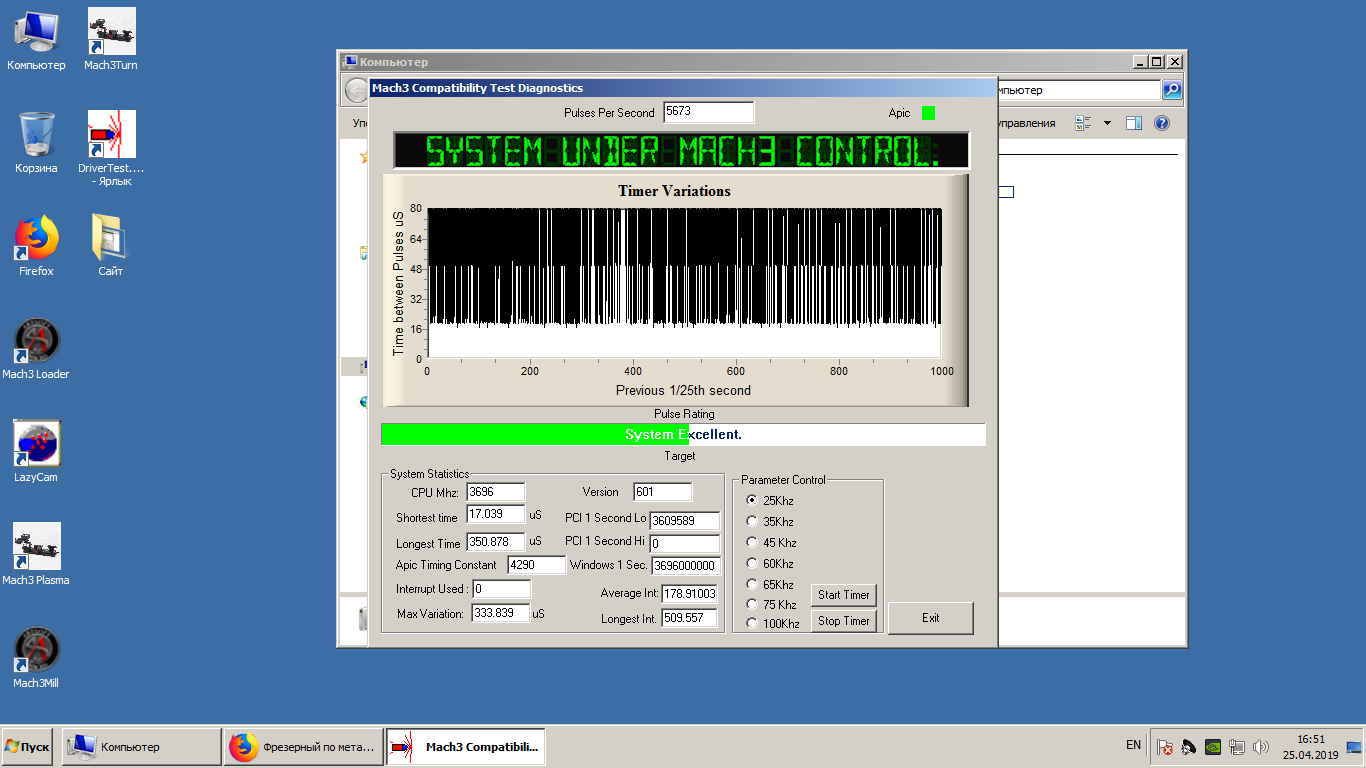
Task: Select the DriverTest shortcut on desktop
Action: click(x=111, y=148)
